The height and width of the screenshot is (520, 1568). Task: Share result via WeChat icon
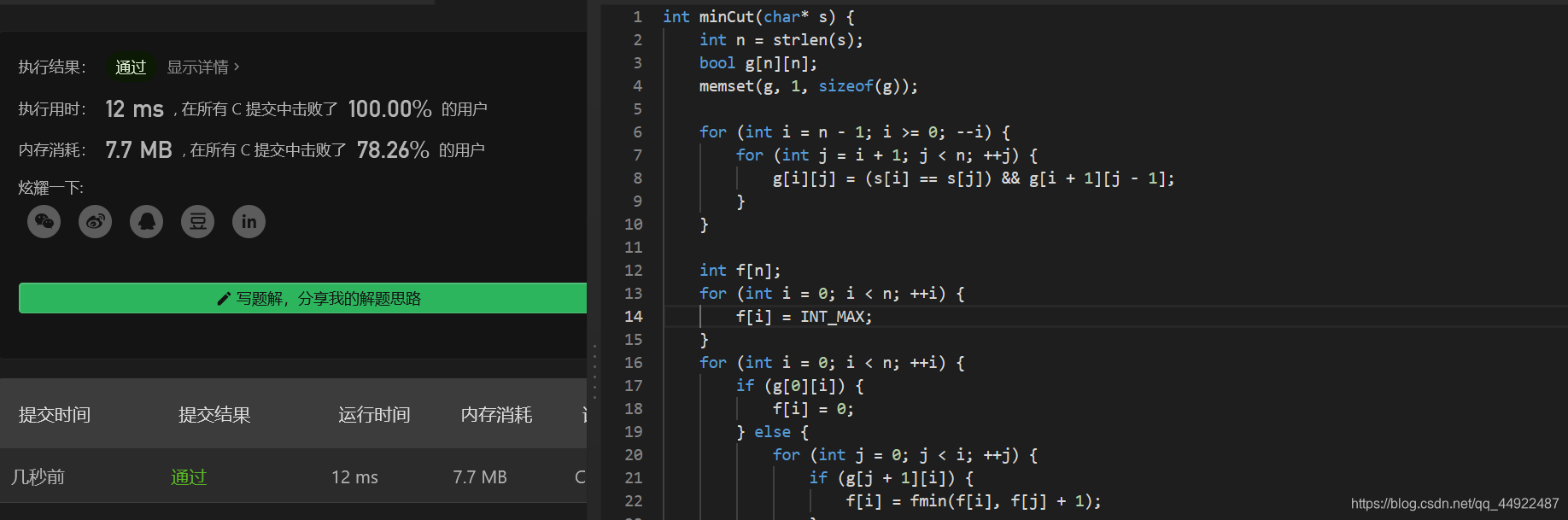pos(44,222)
